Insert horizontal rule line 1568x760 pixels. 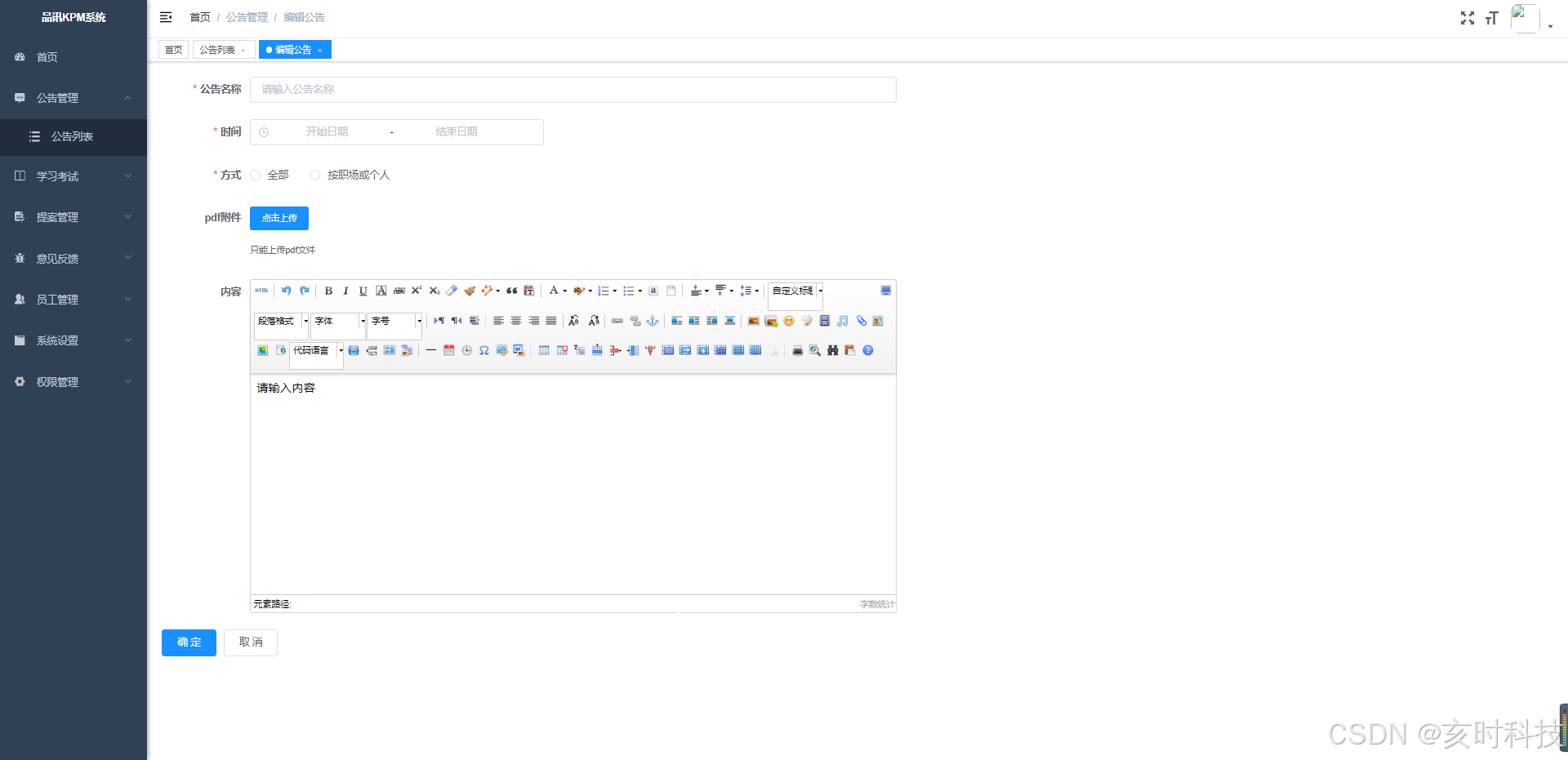pyautogui.click(x=431, y=350)
